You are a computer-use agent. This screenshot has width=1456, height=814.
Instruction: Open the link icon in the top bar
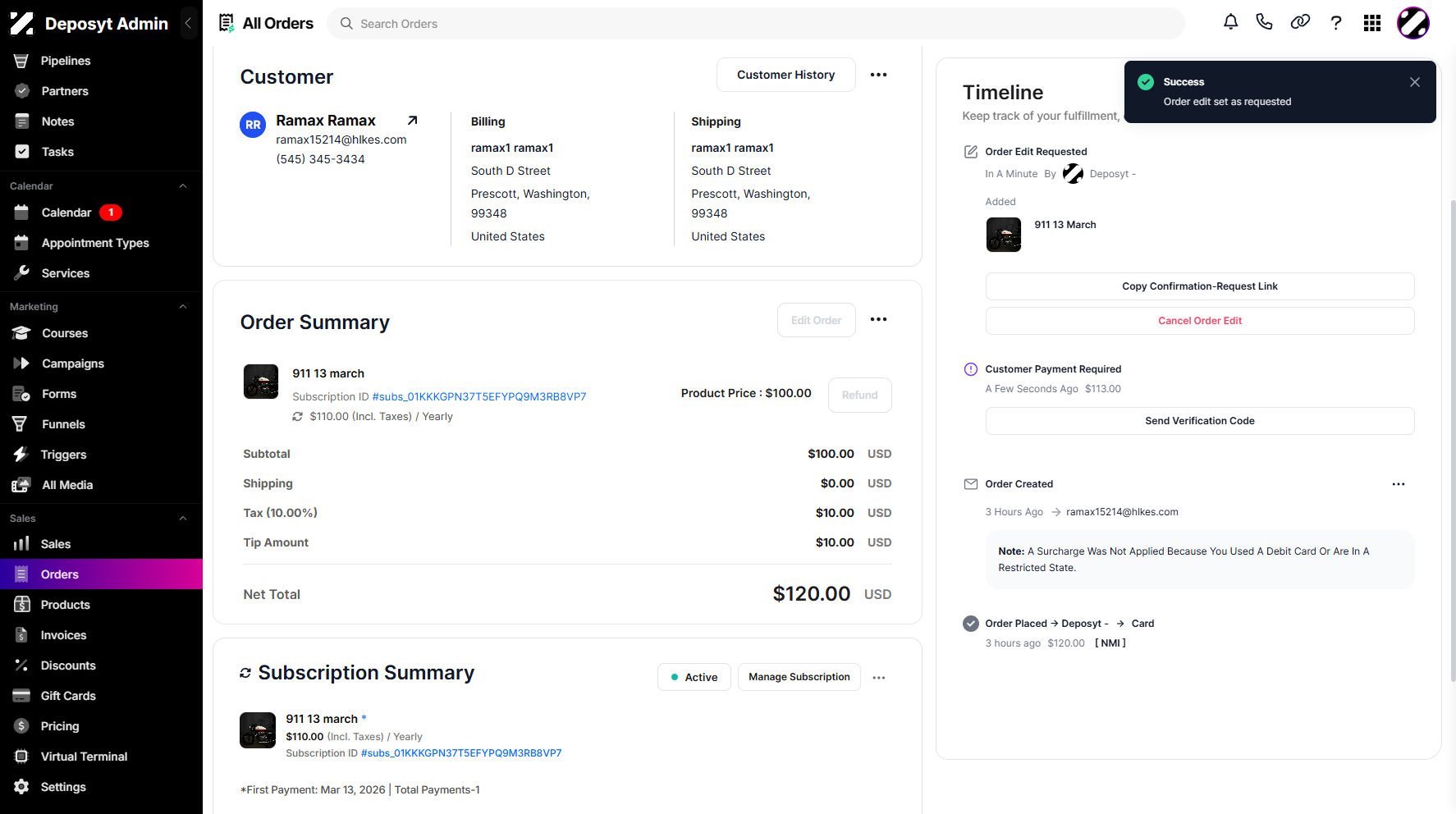pyautogui.click(x=1300, y=22)
